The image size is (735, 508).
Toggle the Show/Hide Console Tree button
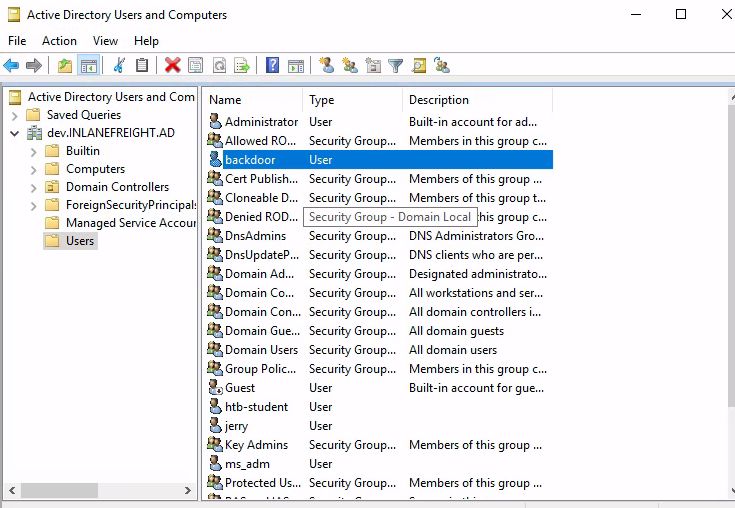coord(88,66)
